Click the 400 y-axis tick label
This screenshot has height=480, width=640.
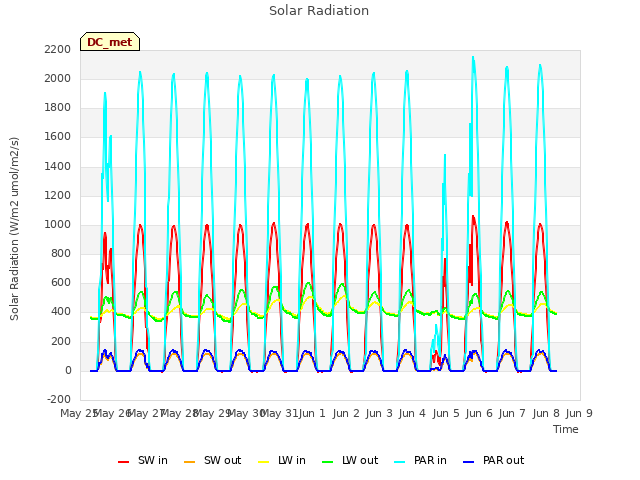coord(61,312)
